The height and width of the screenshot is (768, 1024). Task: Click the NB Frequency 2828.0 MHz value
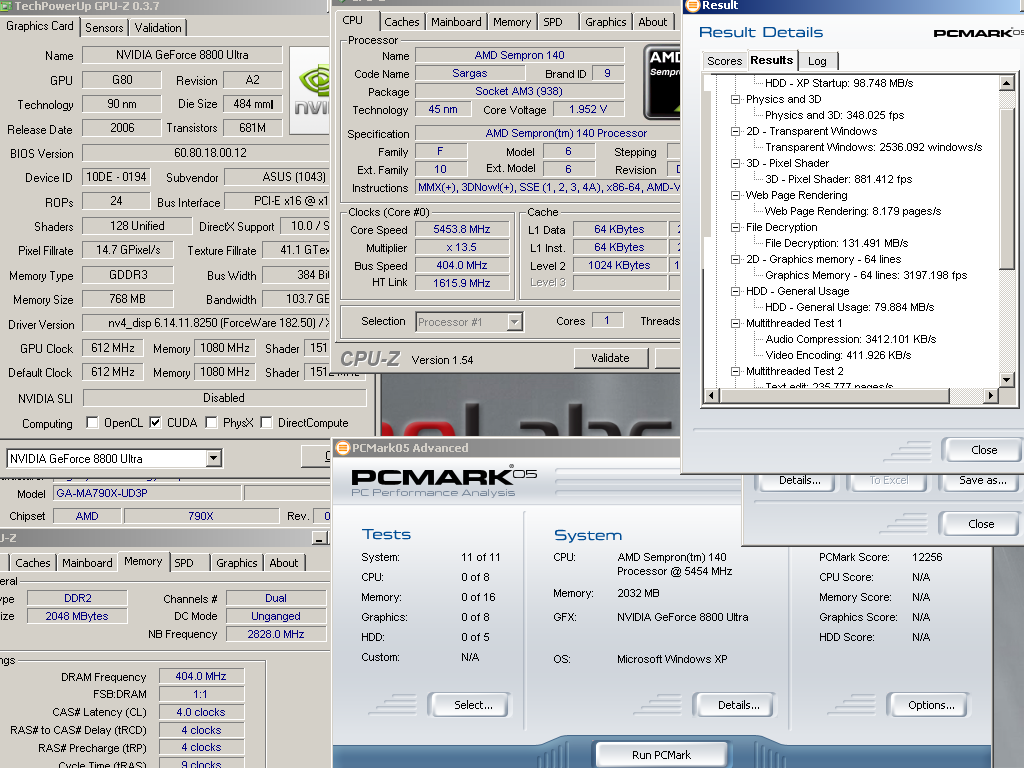pyautogui.click(x=276, y=634)
